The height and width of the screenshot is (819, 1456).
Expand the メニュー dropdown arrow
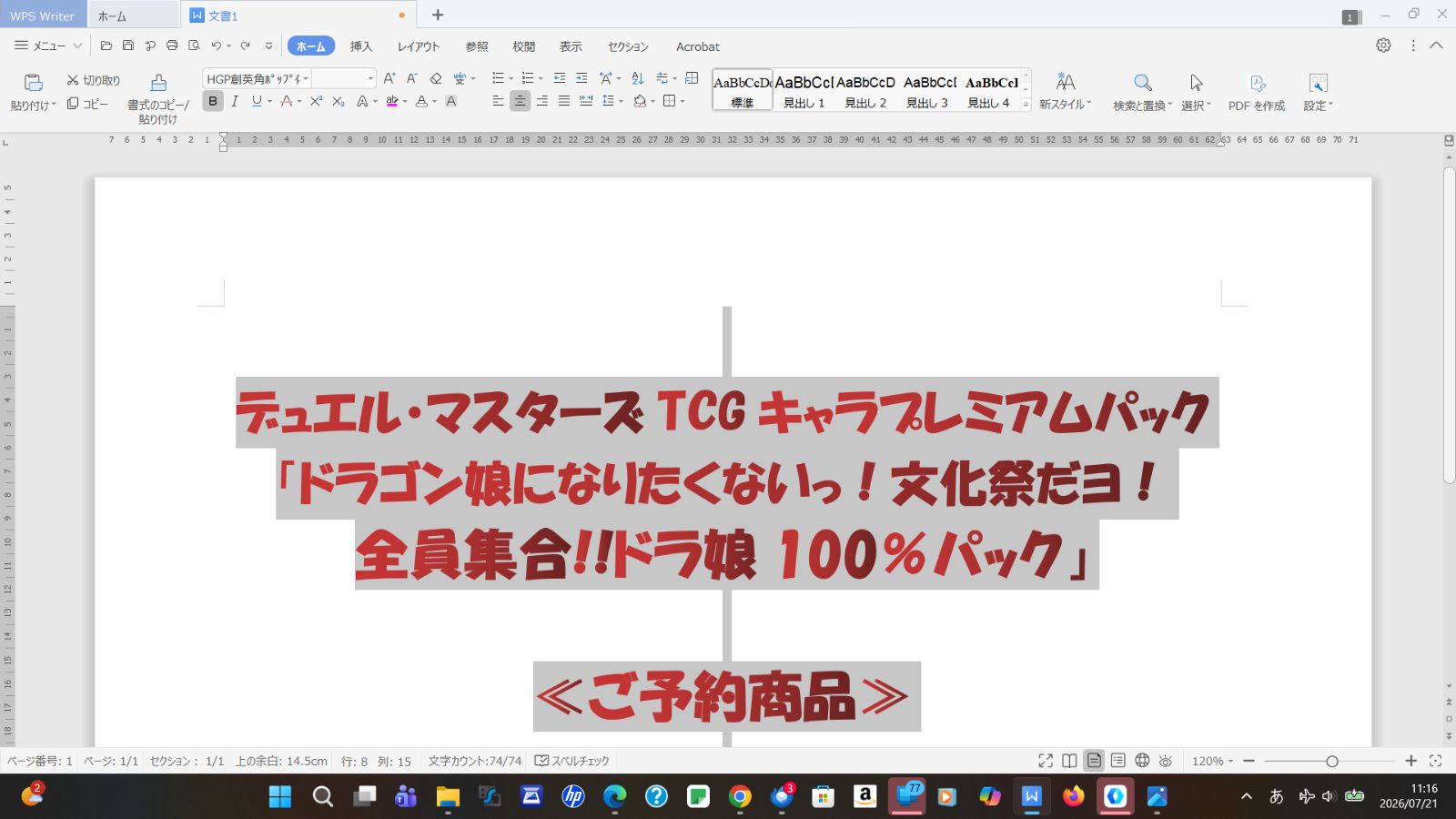[x=77, y=45]
